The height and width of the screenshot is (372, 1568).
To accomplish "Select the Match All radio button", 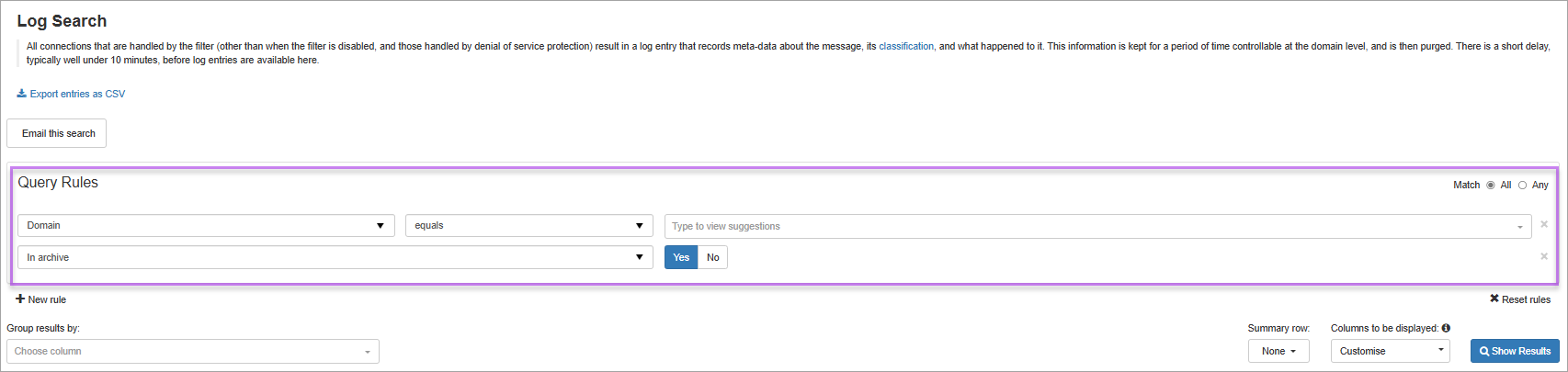I will pyautogui.click(x=1491, y=186).
